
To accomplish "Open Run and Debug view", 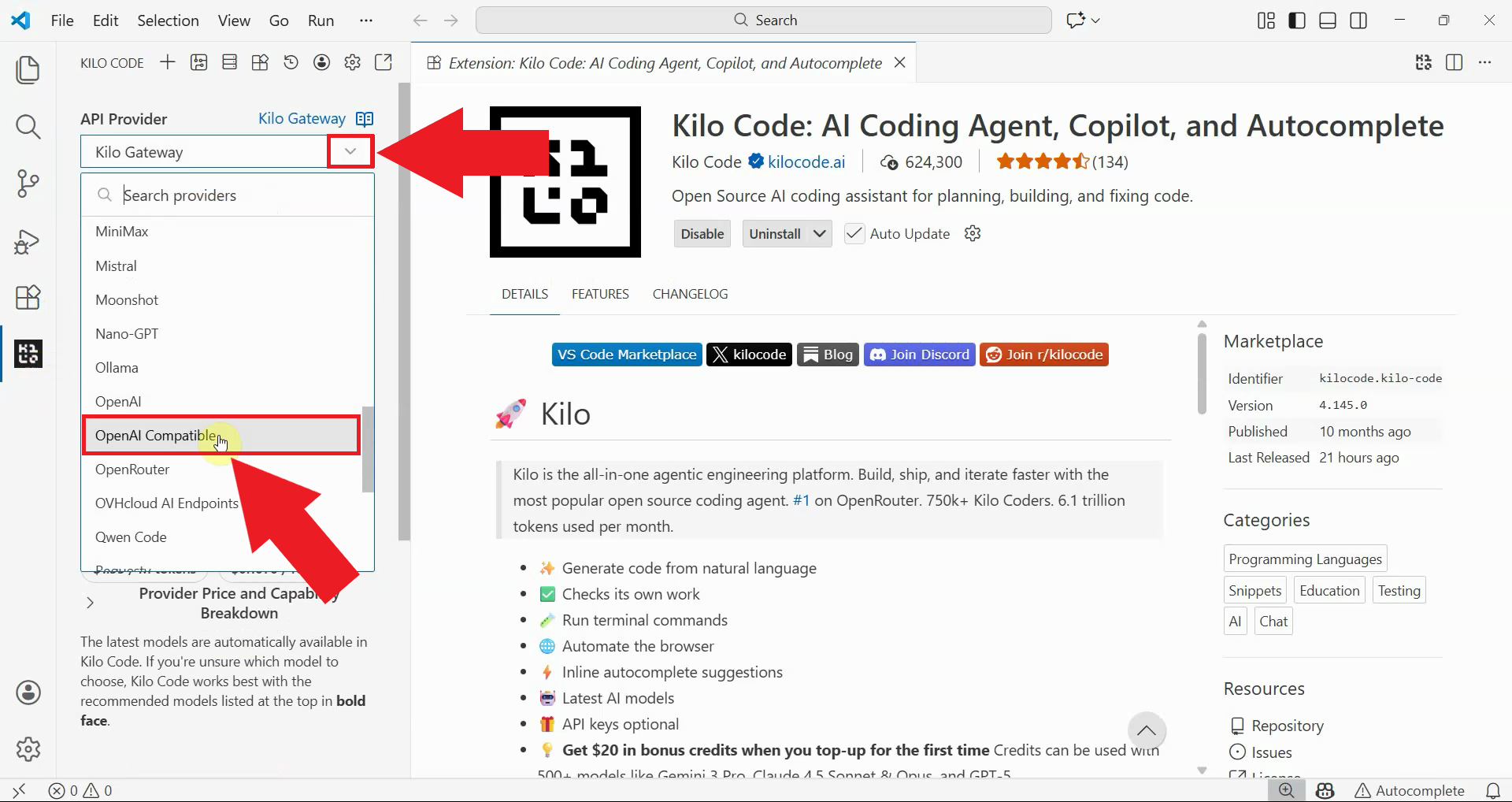I will click(28, 241).
